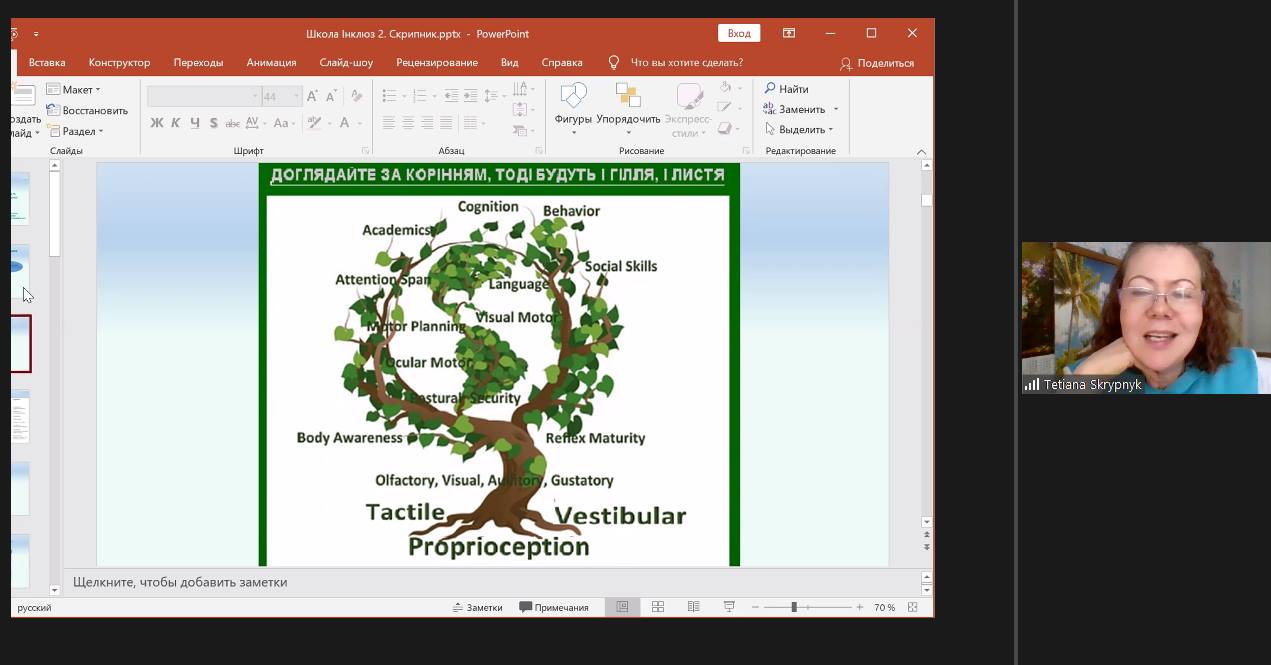Screen dimensions: 1271x665
Task: Click the Share (Поделиться) button
Action: (x=876, y=63)
